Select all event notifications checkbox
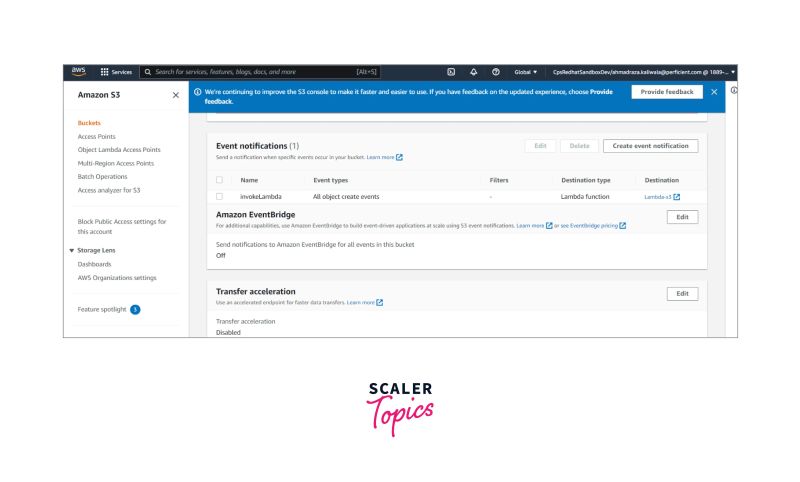The width and height of the screenshot is (800, 482). (x=219, y=180)
